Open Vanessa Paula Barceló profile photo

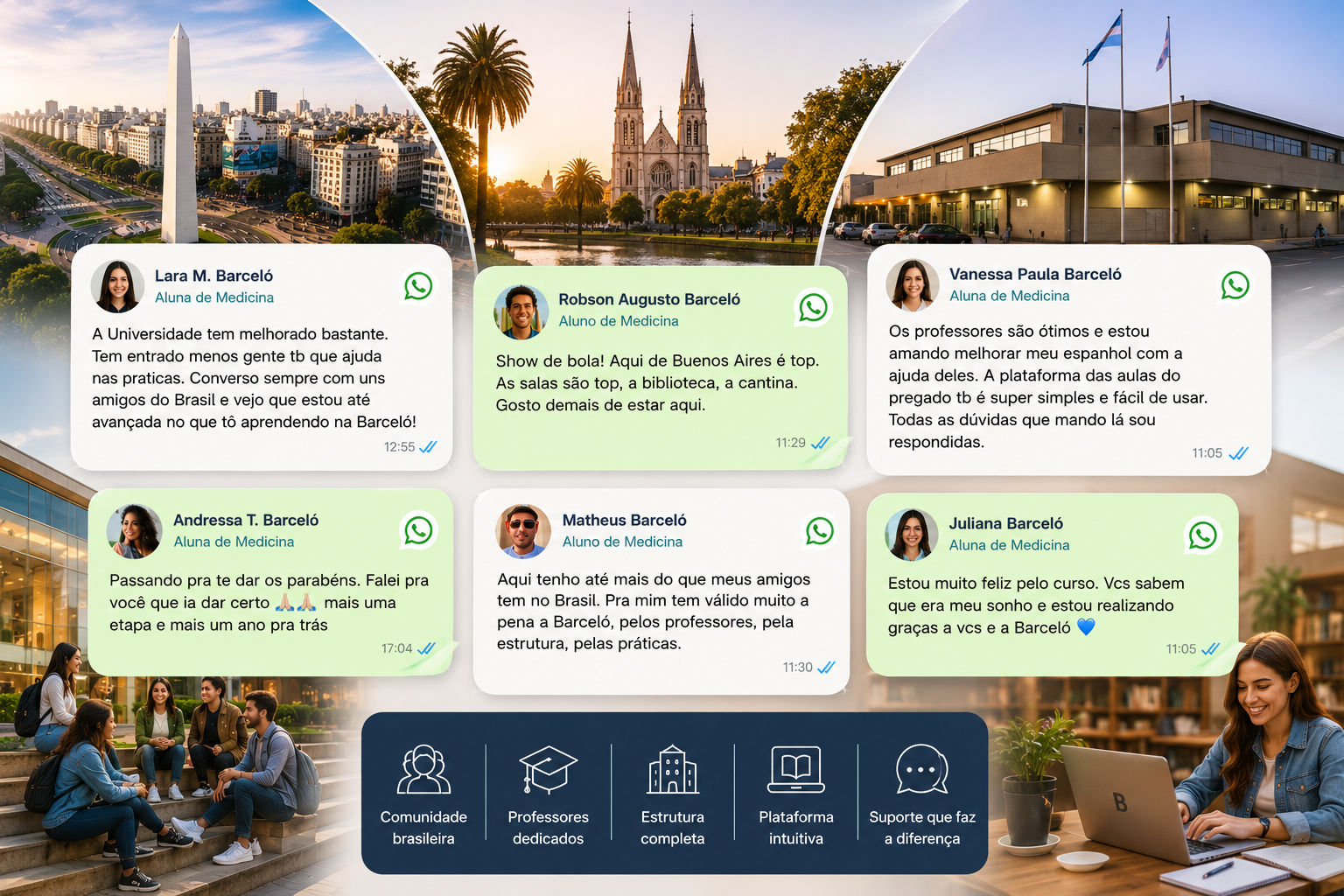tap(912, 285)
